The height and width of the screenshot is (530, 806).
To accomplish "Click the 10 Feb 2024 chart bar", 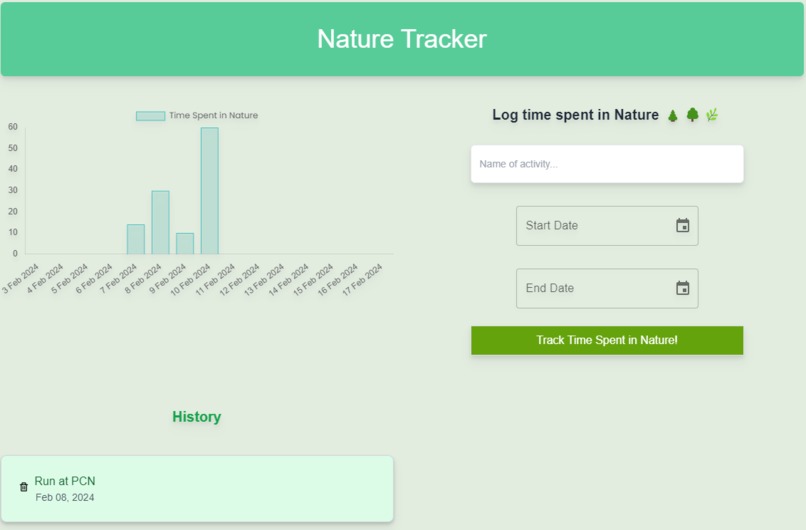I will coord(210,191).
